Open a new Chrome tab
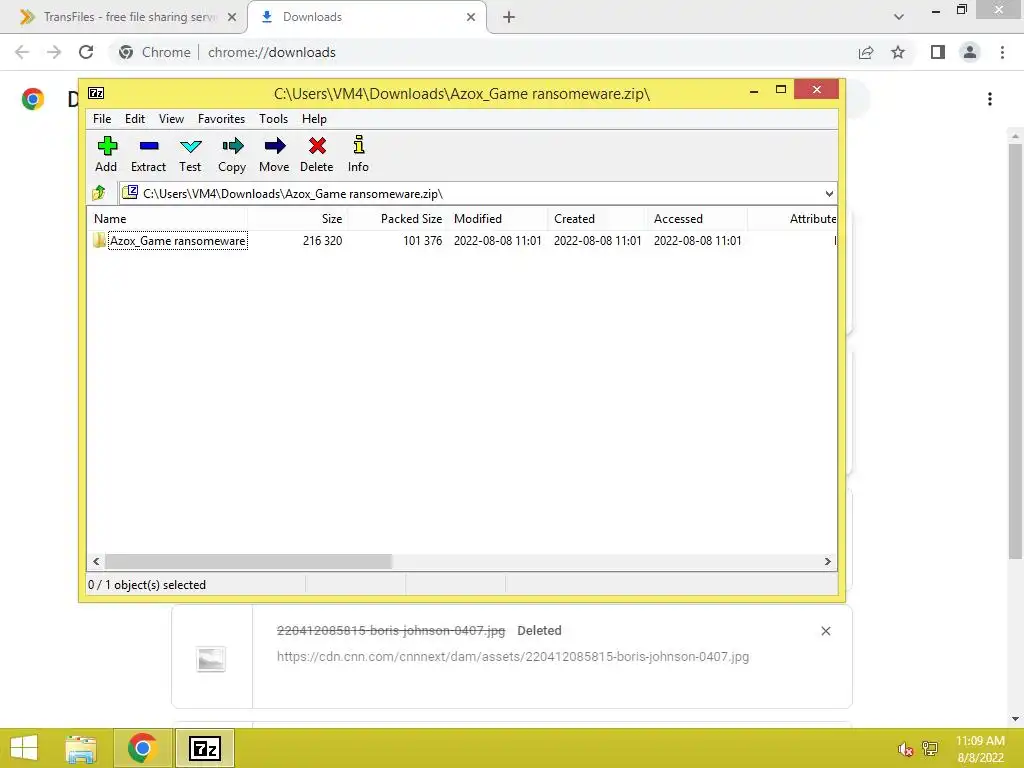 (x=509, y=17)
